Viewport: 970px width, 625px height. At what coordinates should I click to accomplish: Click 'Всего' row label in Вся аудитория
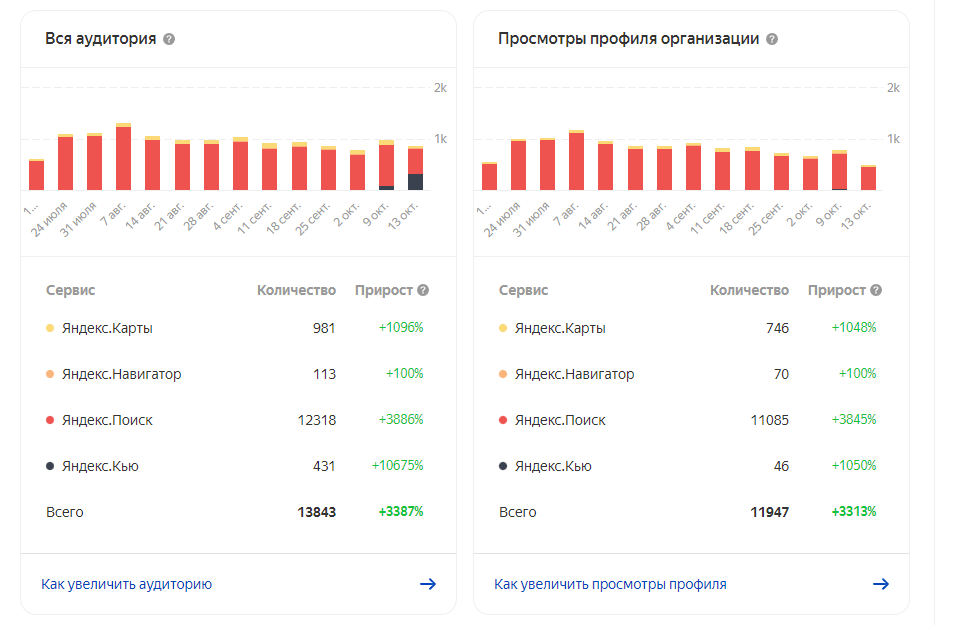[x=64, y=512]
